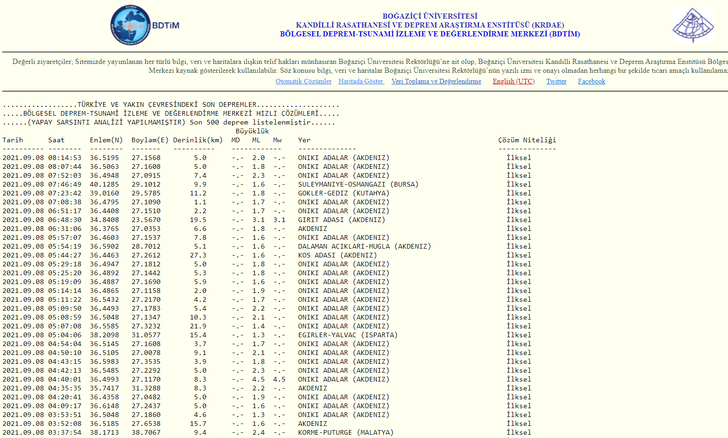
Task: Open the Otomatik Çözümler link
Action: 303,81
